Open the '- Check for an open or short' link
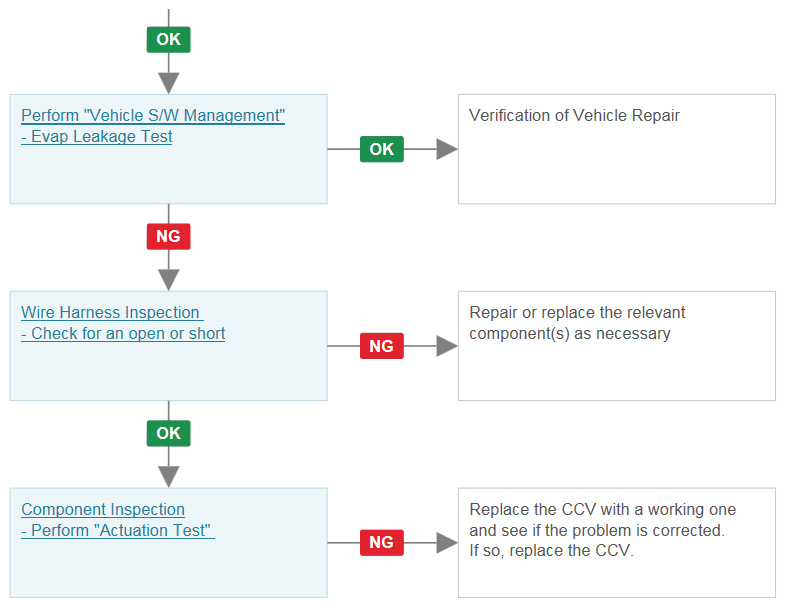786x608 pixels. point(123,333)
